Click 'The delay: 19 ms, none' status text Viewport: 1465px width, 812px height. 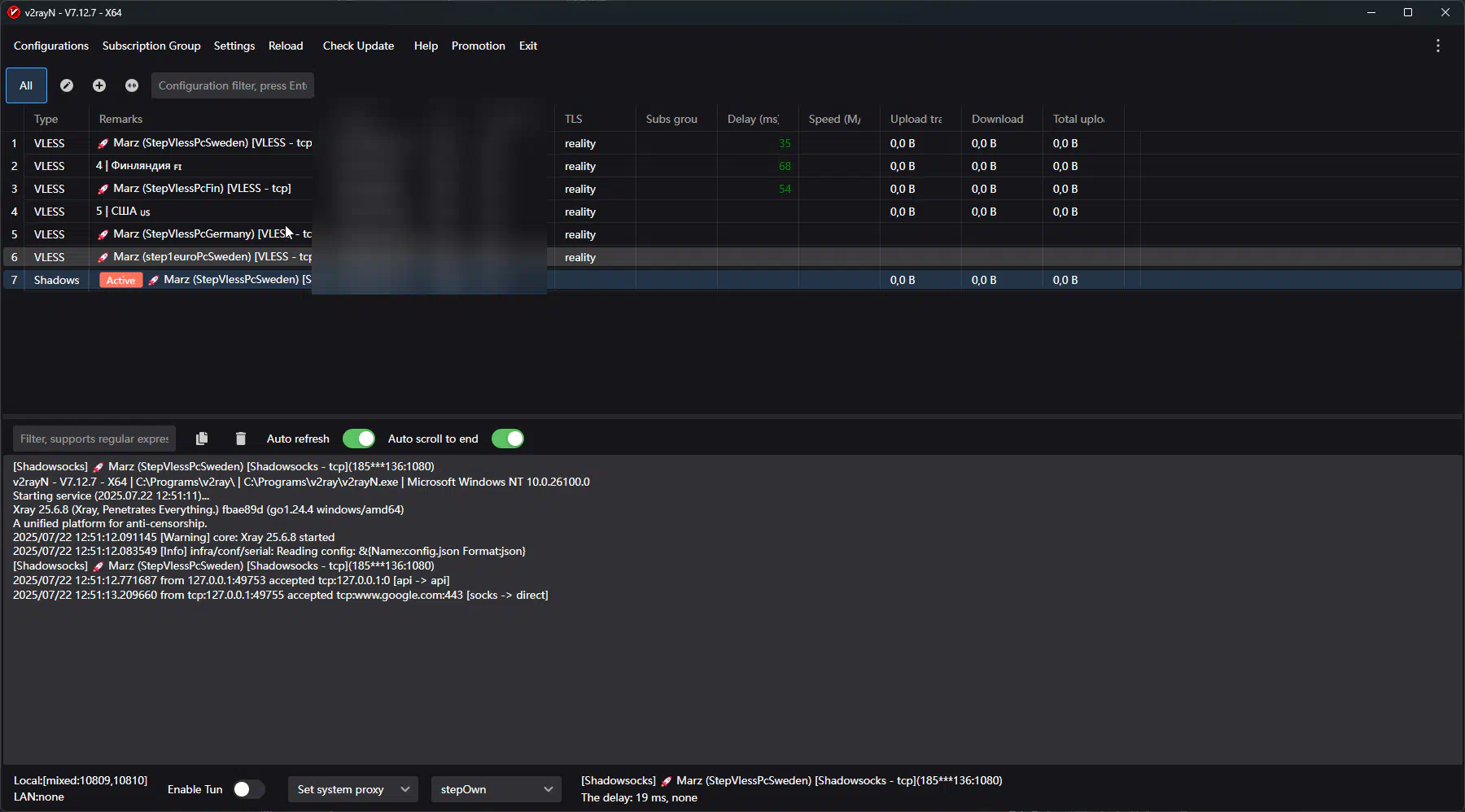pos(639,797)
